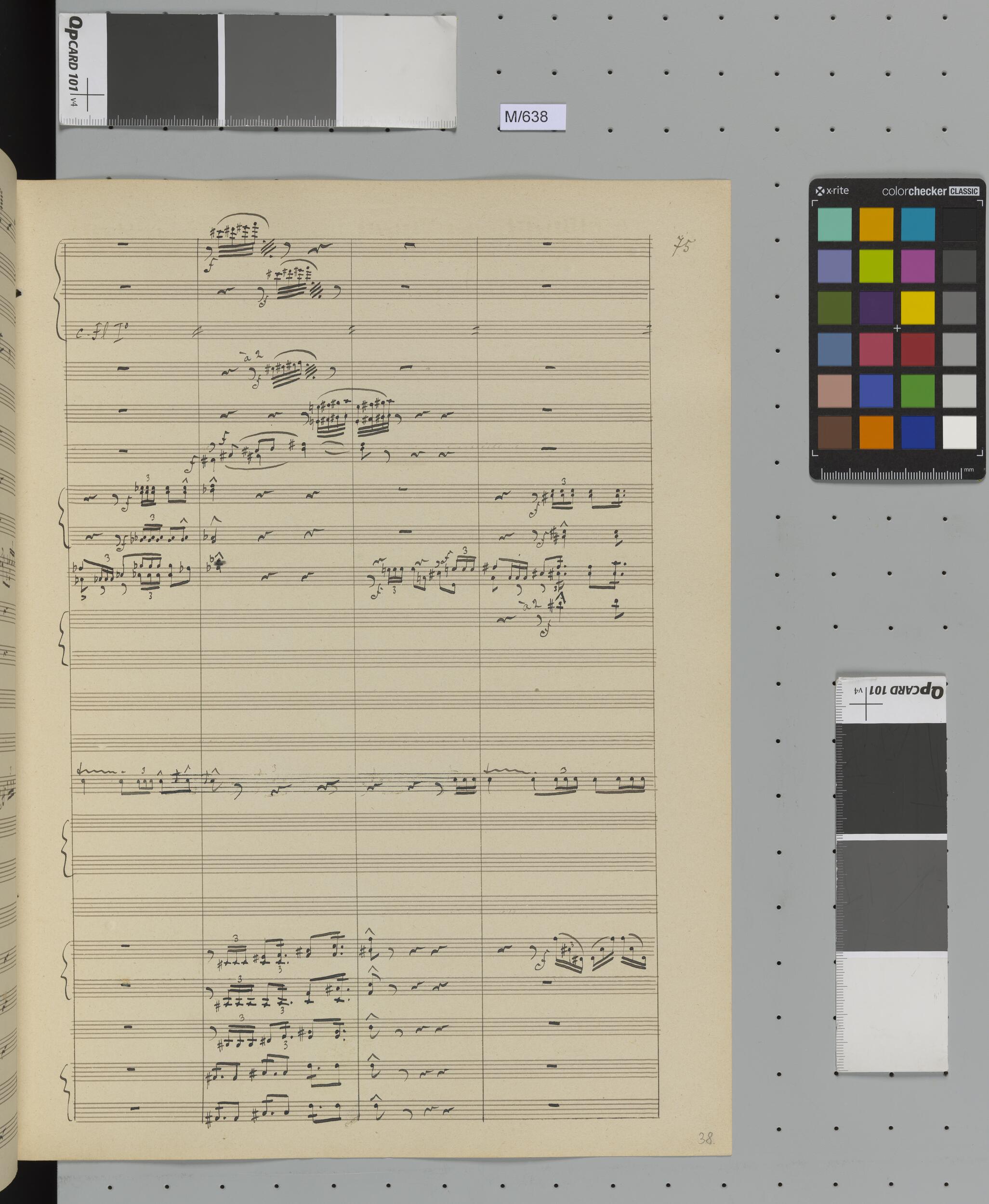Viewport: 989px width, 1204px height.
Task: Click the M/638 shelf mark label
Action: [x=532, y=117]
